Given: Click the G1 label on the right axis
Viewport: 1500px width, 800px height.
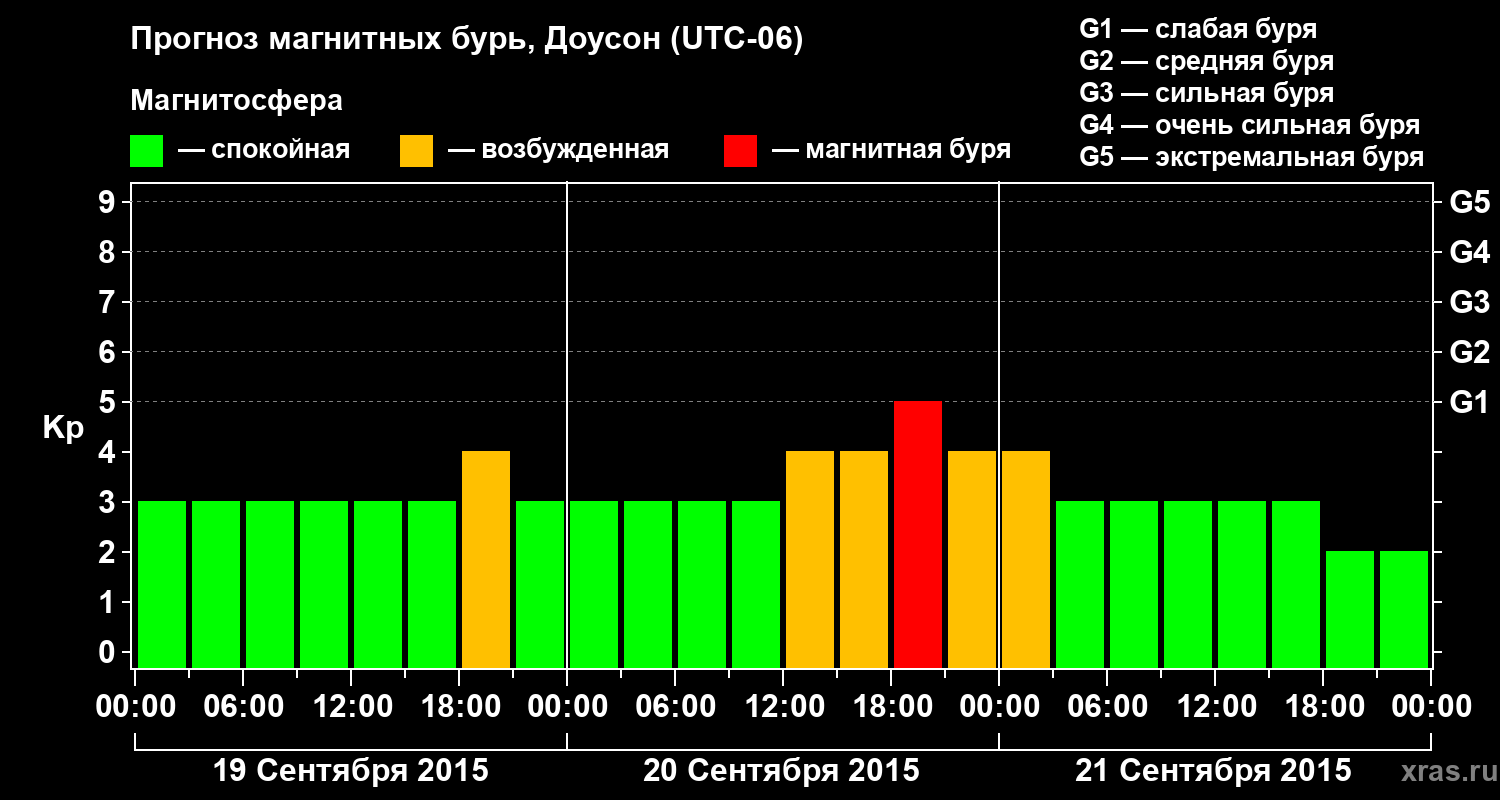Looking at the screenshot, I should (x=1469, y=402).
